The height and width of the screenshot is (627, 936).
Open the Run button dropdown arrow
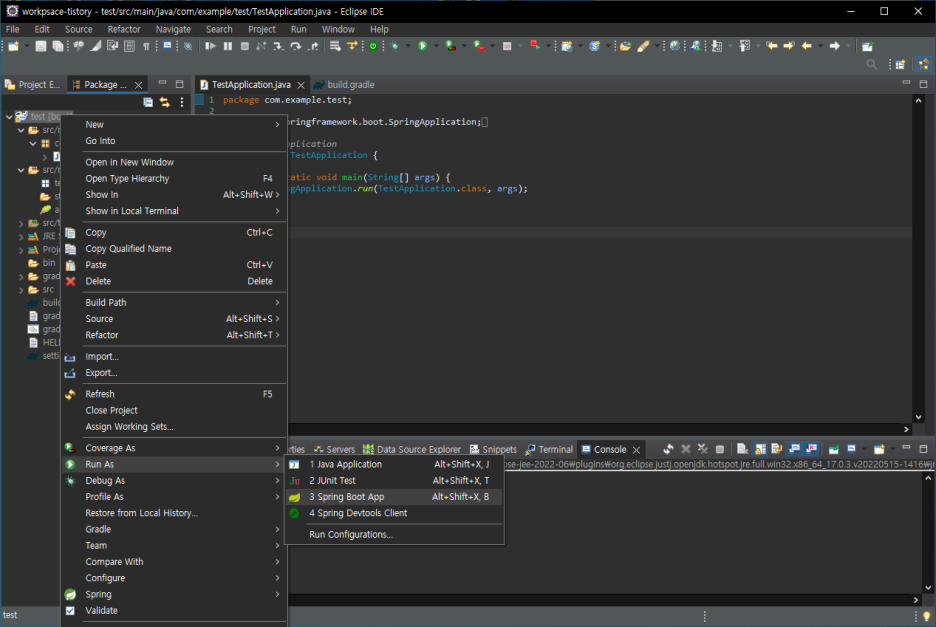436,46
